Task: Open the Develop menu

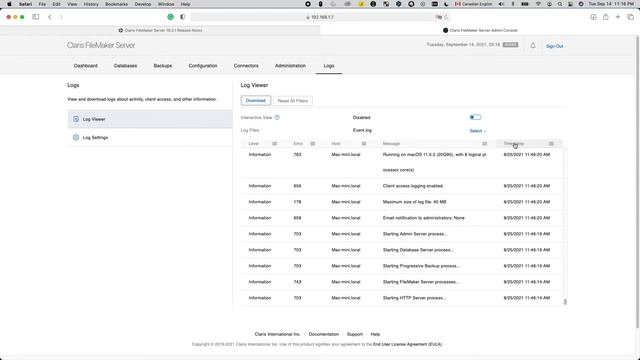Action: (143, 4)
